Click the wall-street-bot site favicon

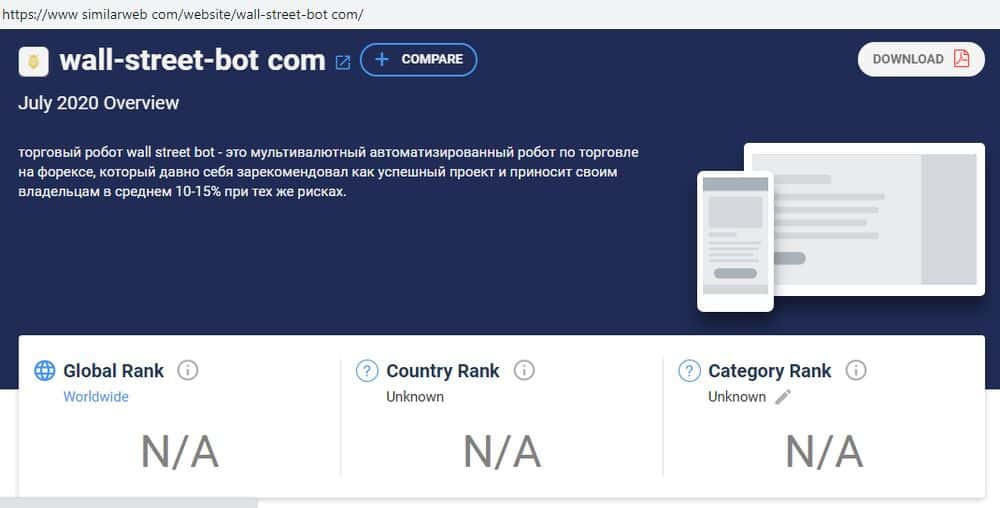[x=34, y=62]
